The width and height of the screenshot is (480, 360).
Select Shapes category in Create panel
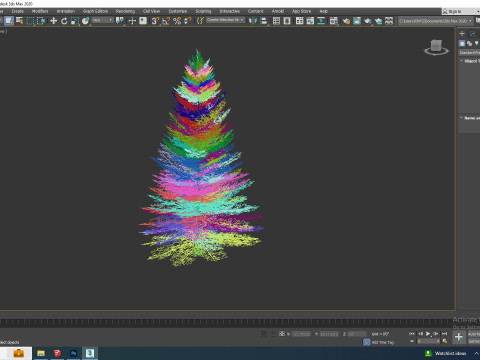470,43
